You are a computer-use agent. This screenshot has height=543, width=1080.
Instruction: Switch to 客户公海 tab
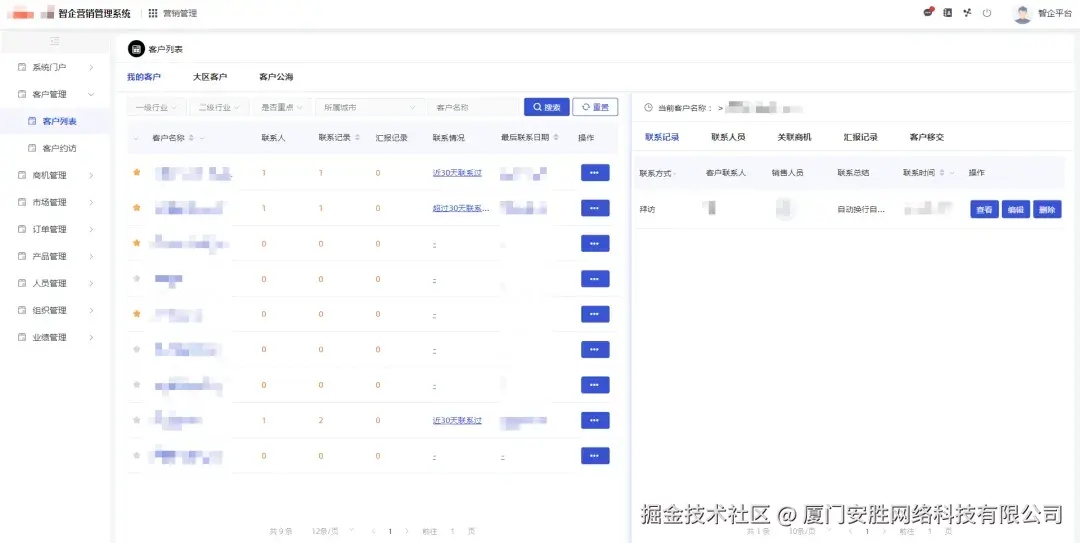[276, 77]
